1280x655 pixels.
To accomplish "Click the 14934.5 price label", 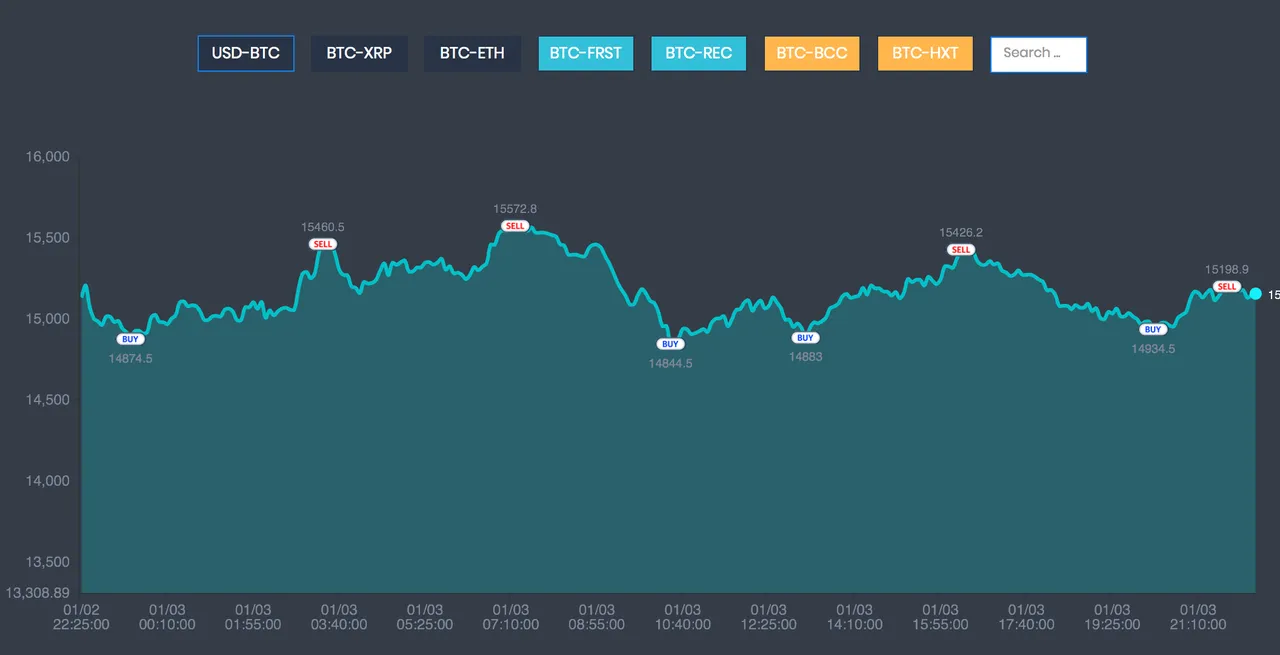I will pos(1153,349).
